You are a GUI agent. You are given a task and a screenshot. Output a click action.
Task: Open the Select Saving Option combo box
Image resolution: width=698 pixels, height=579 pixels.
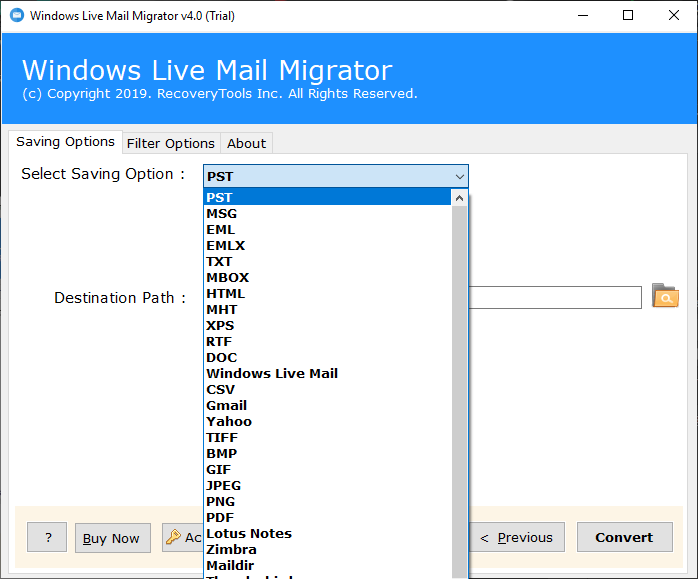click(336, 176)
